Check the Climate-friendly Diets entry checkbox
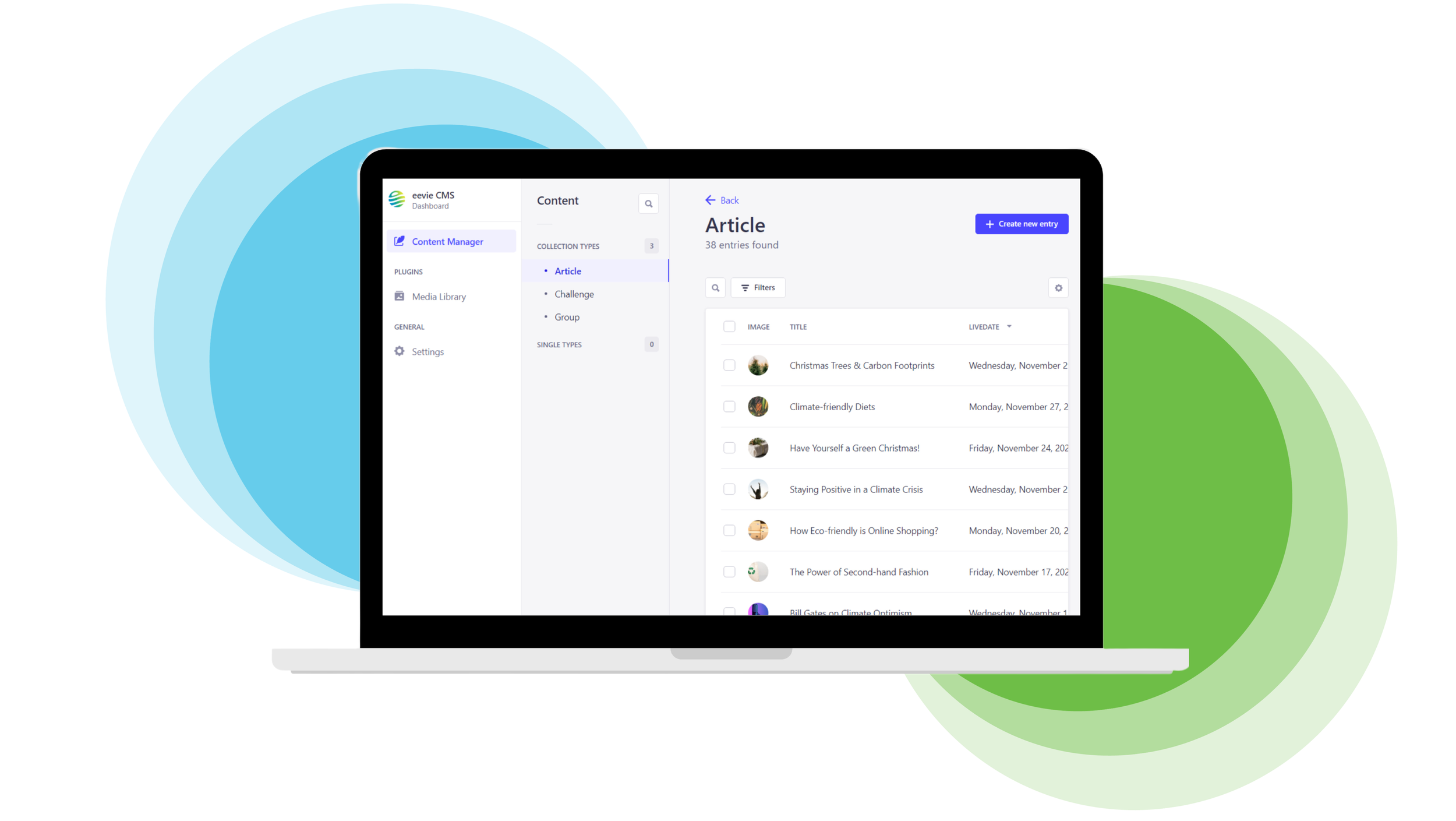Viewport: 1456px width, 821px height. 729,406
